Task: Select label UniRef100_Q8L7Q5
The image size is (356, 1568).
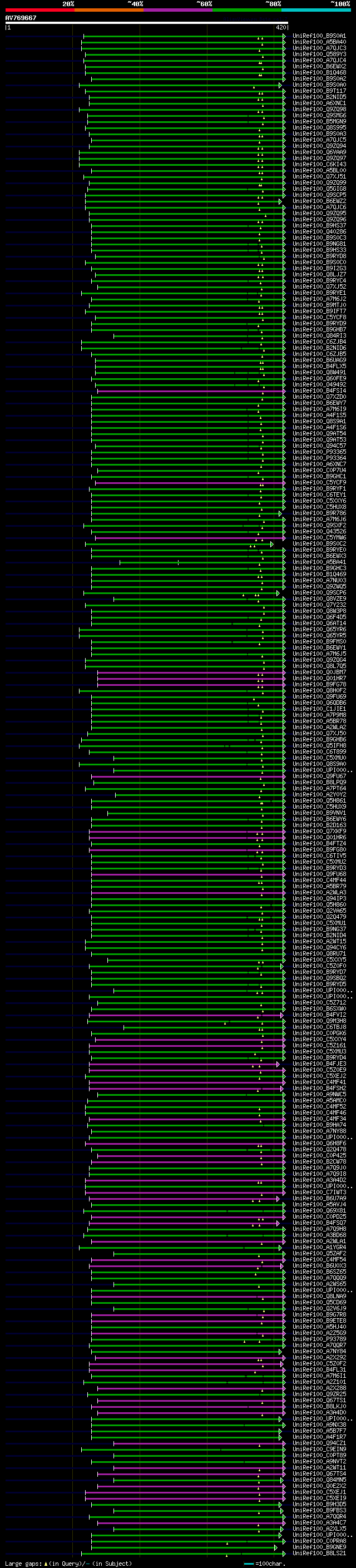Action: [x=319, y=666]
